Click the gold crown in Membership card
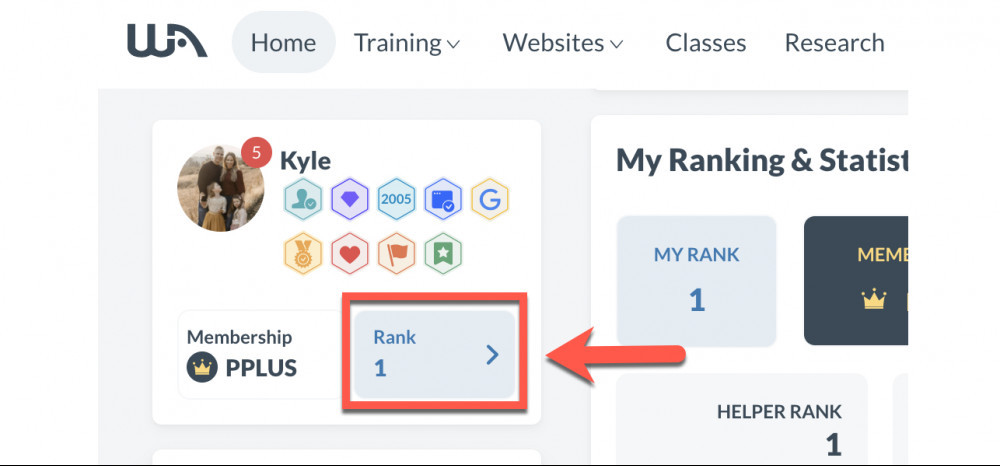 coord(874,298)
